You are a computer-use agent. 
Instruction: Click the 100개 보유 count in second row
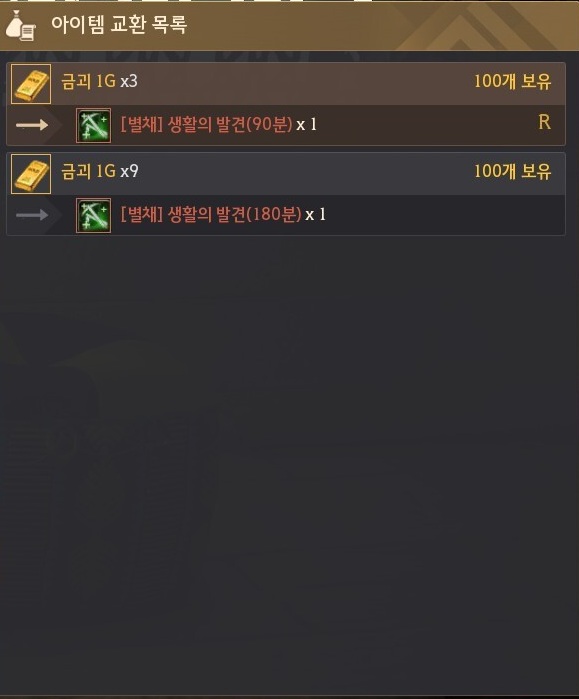click(512, 171)
